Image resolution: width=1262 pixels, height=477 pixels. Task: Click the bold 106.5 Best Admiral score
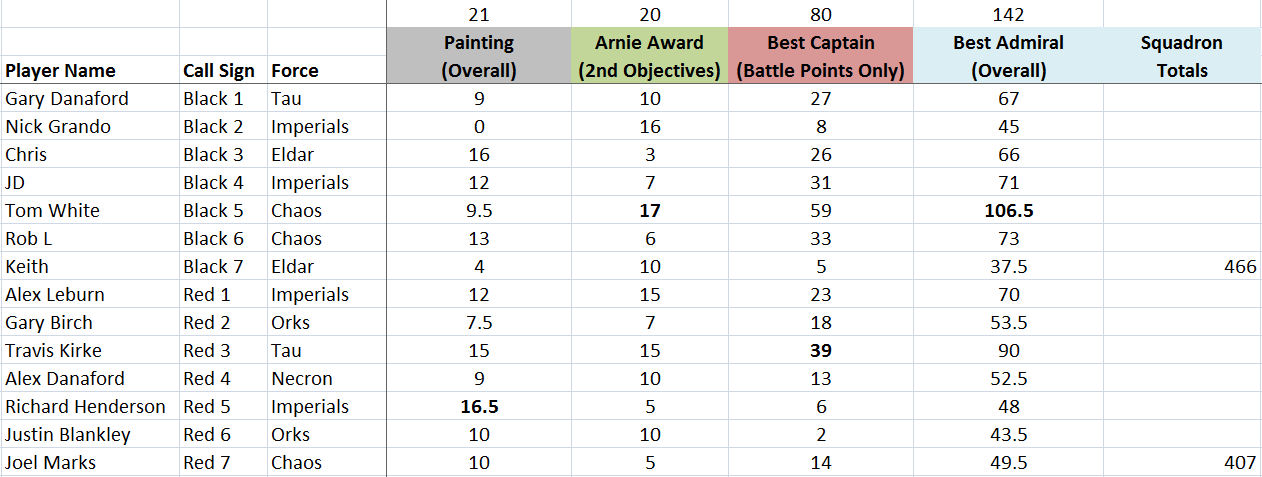1008,210
